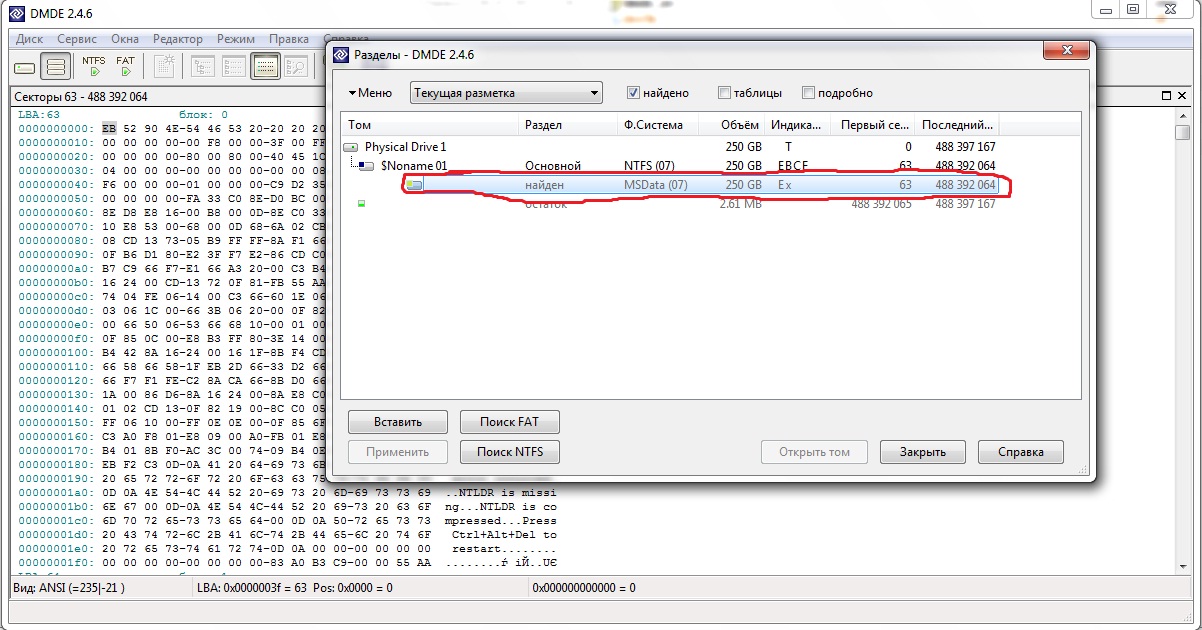1202x630 pixels.
Task: Click the disabled 'Применить' button
Action: coord(398,452)
